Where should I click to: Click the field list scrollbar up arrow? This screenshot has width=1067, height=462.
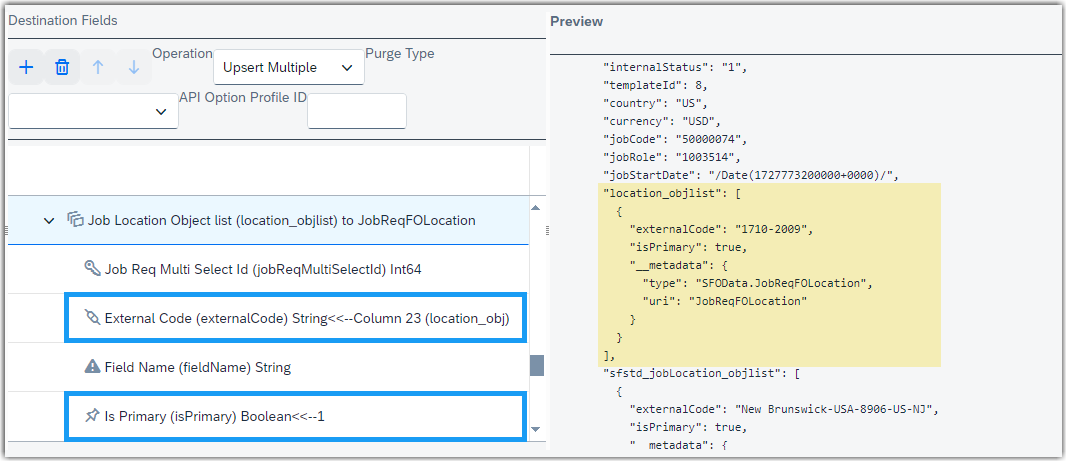click(x=536, y=208)
